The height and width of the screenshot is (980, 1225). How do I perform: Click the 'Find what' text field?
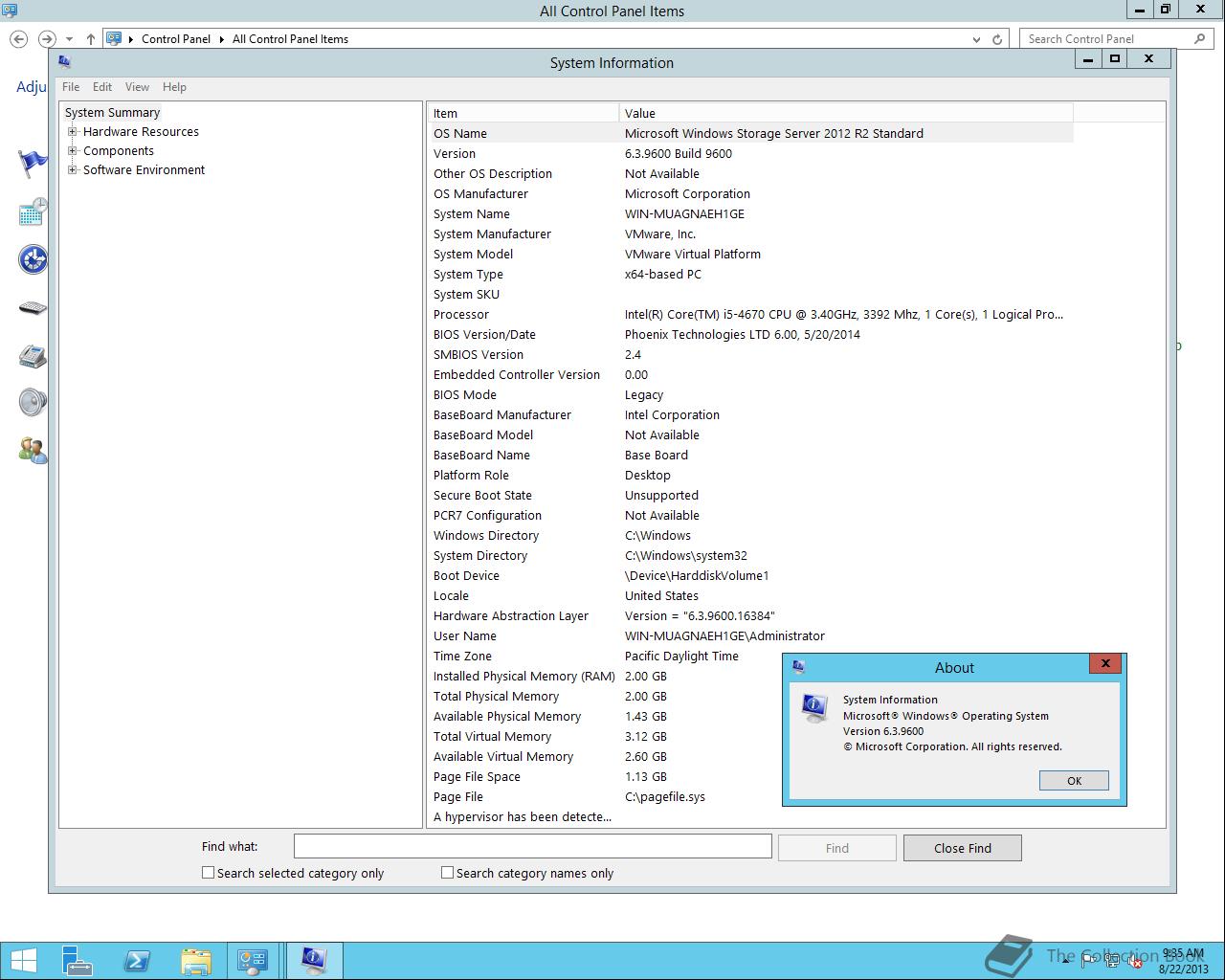point(532,846)
